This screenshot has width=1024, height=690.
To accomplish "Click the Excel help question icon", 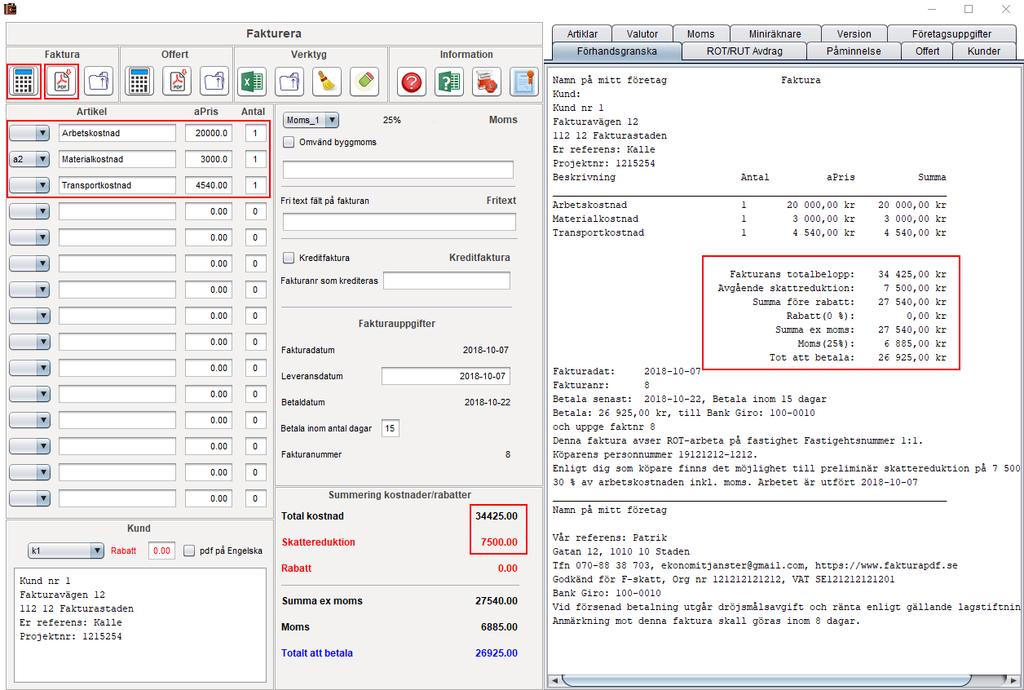I will point(449,82).
